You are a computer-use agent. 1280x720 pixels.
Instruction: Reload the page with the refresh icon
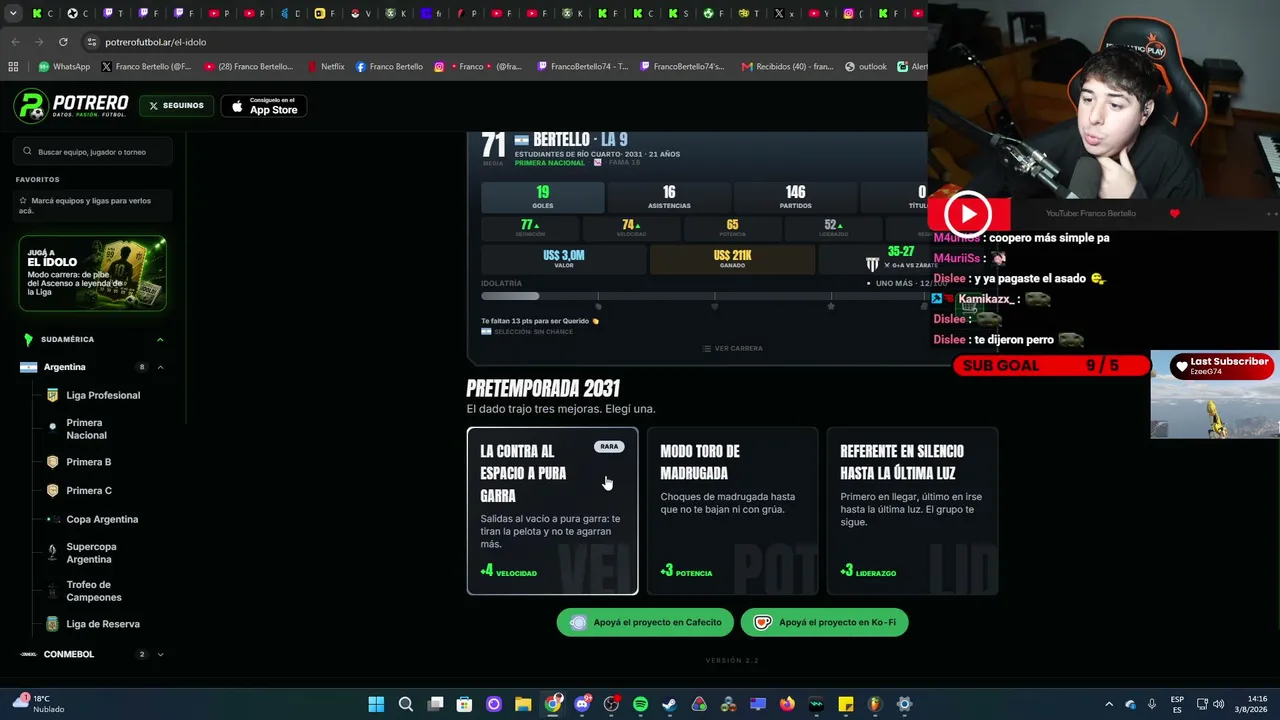point(63,42)
